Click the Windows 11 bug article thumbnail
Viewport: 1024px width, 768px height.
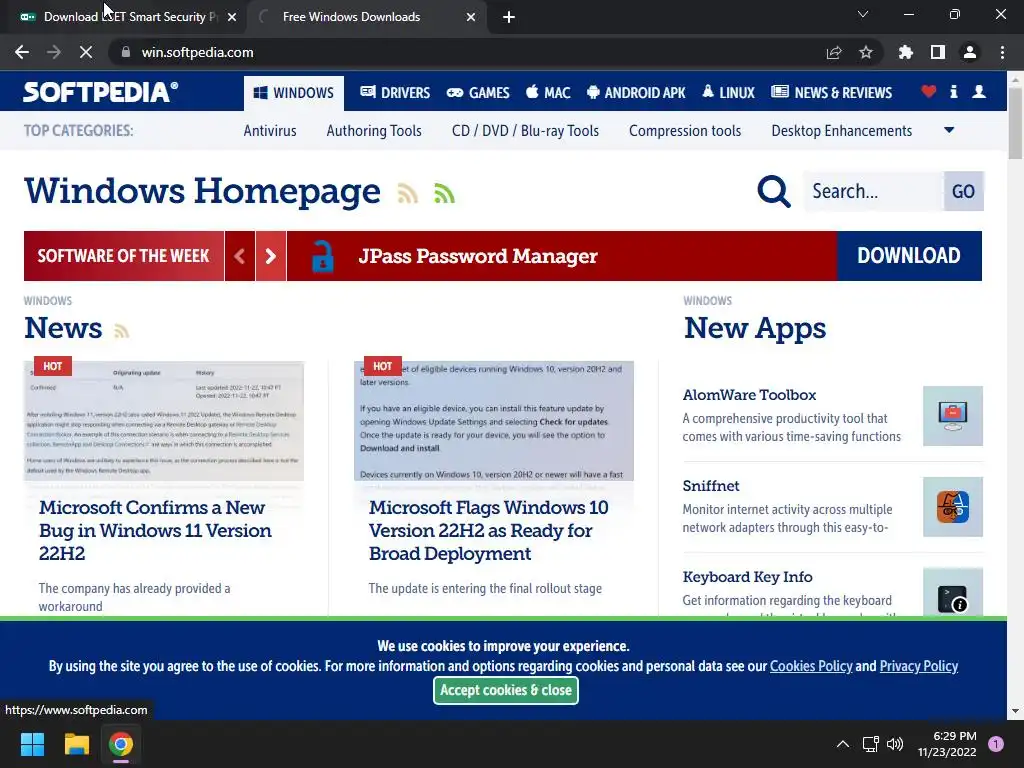pyautogui.click(x=164, y=421)
